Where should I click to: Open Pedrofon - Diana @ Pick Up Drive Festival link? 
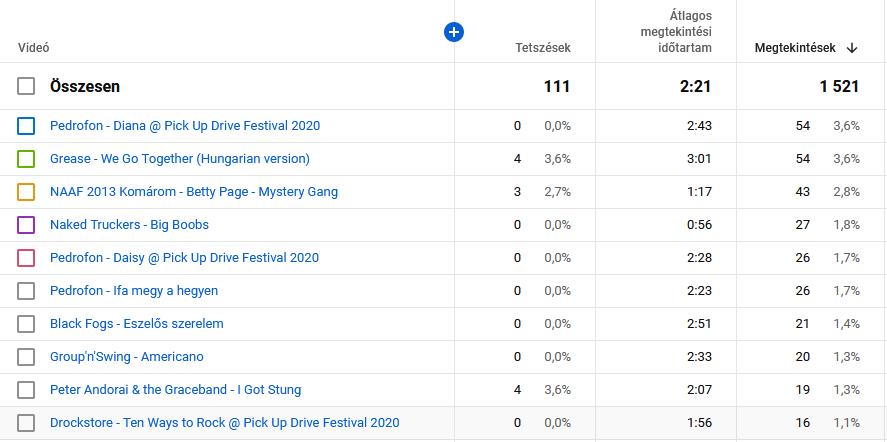(x=185, y=126)
